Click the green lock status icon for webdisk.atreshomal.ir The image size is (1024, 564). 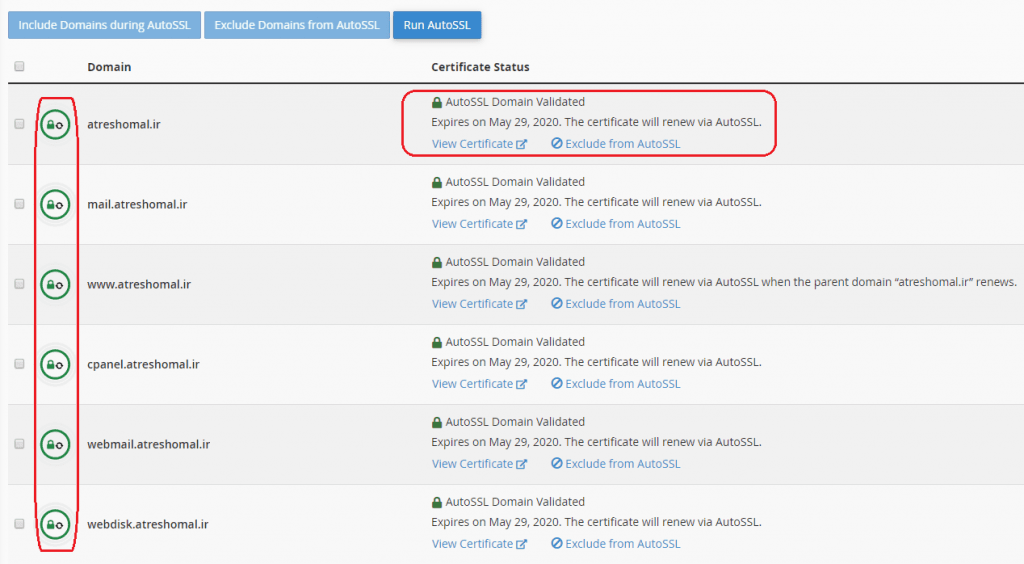click(55, 524)
